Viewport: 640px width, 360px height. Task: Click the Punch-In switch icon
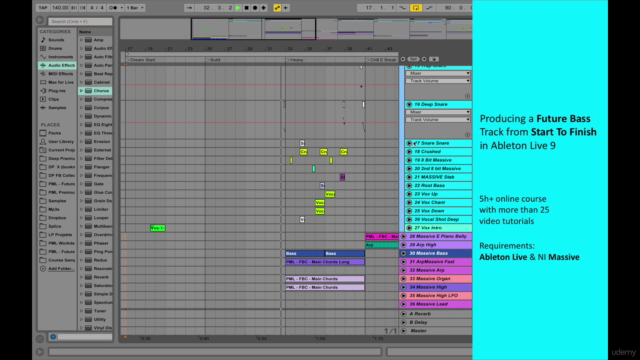pos(402,8)
